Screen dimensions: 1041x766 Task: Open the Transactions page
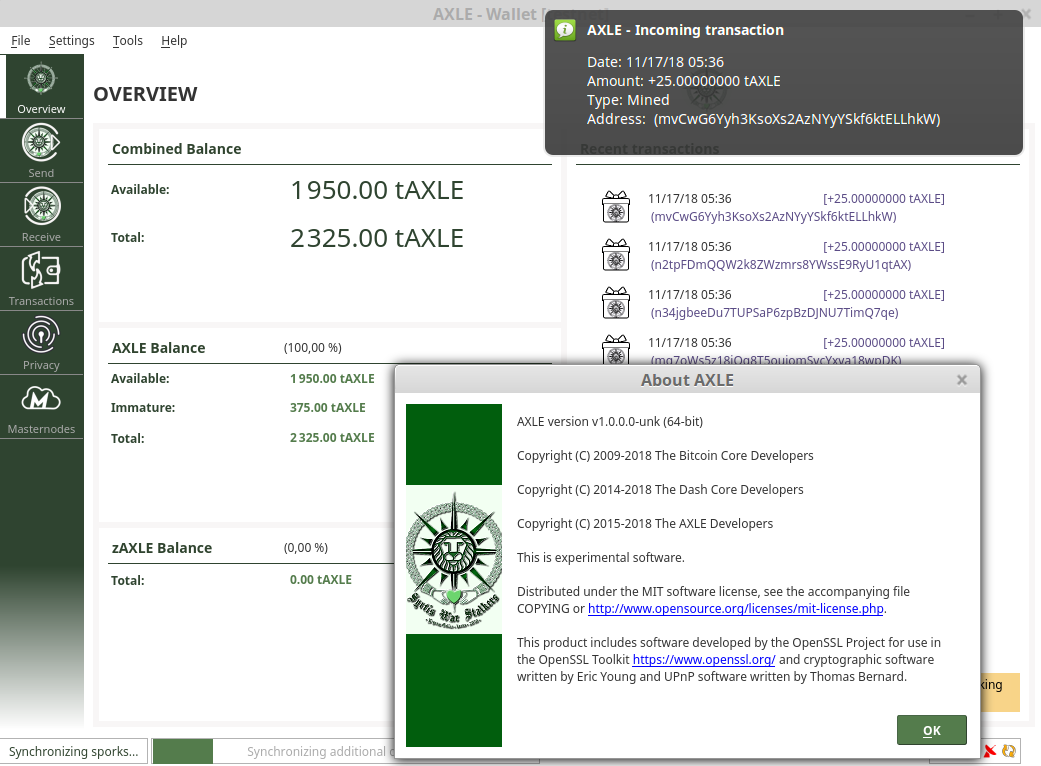pos(42,279)
